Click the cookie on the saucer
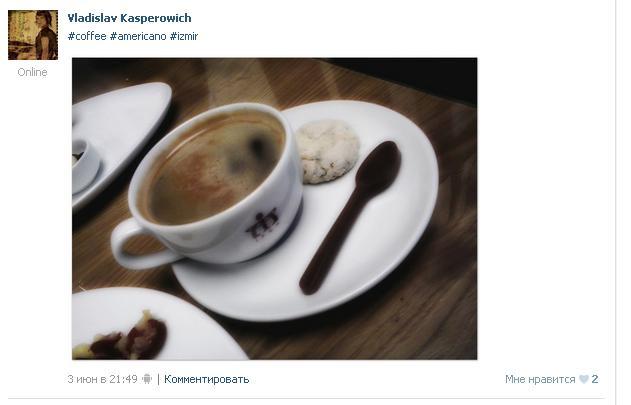 (328, 151)
